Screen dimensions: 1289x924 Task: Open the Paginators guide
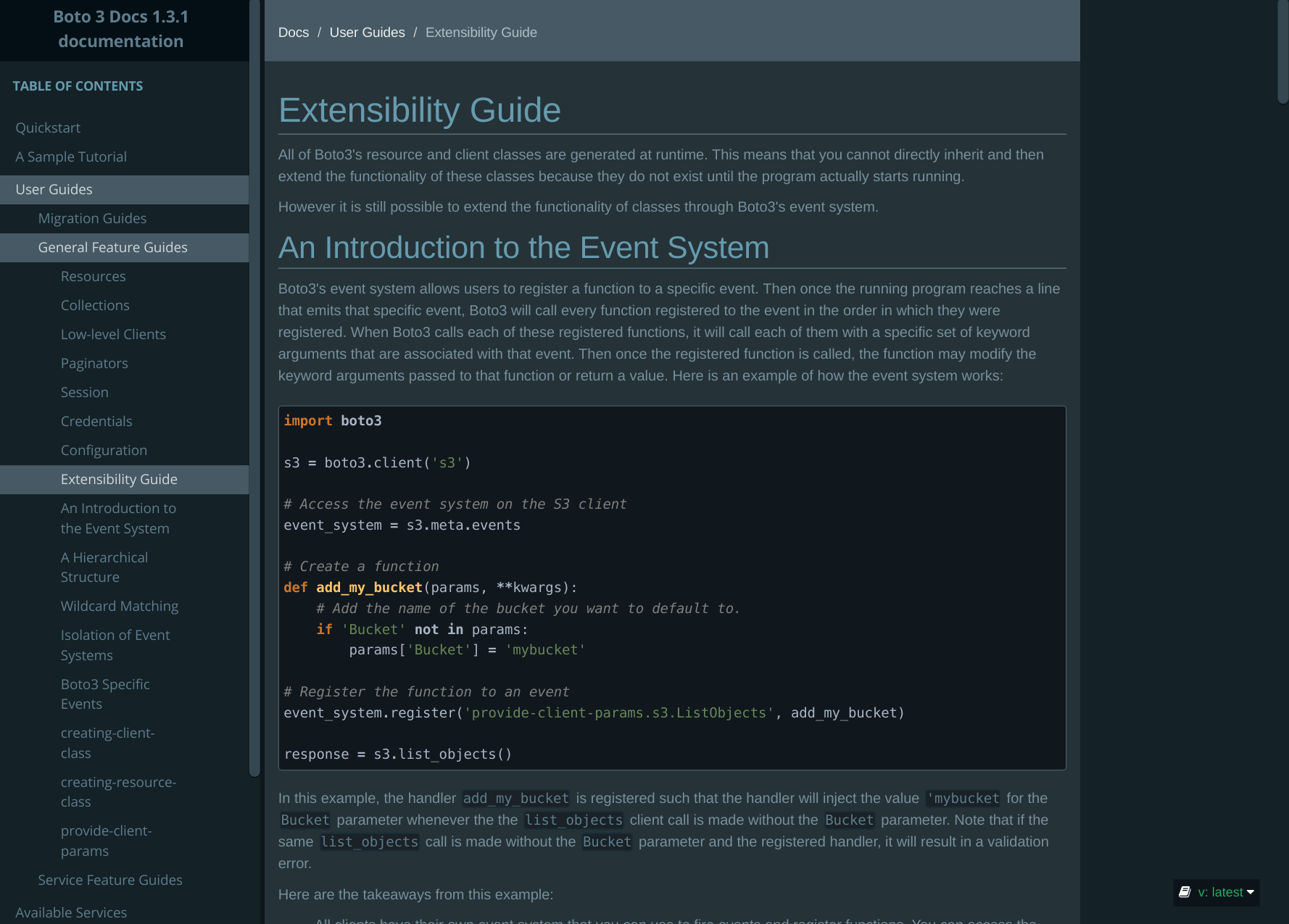[94, 363]
